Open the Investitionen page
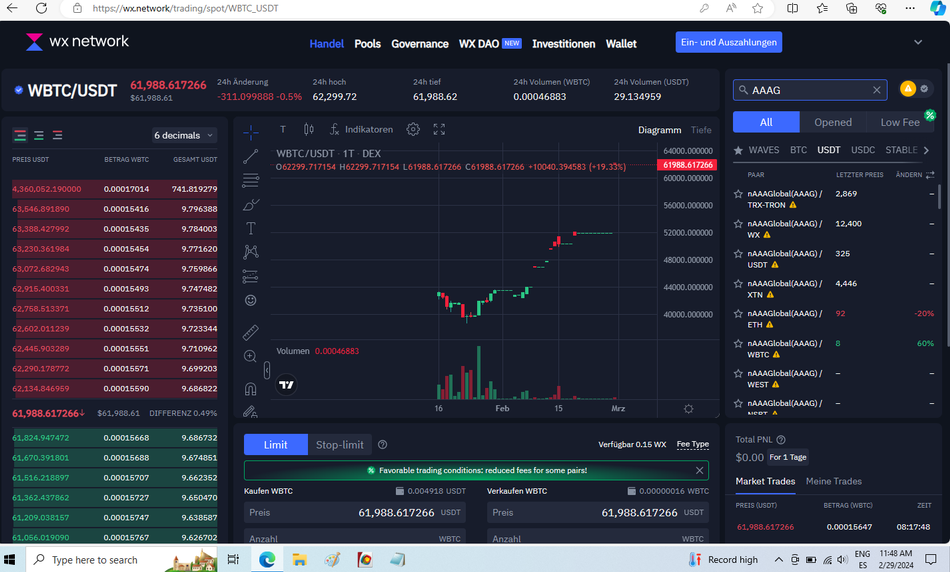 tap(563, 44)
